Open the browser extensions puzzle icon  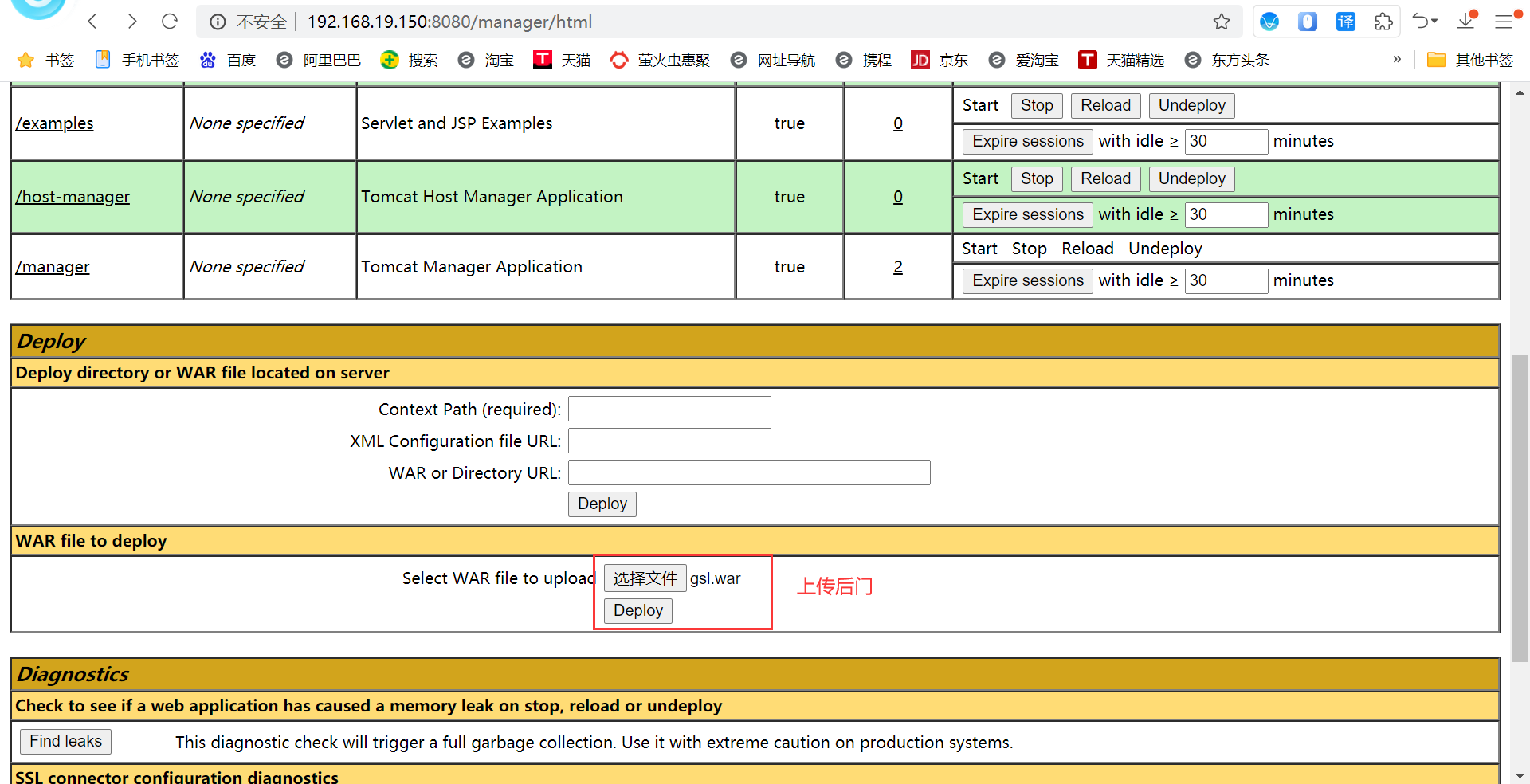1384,22
